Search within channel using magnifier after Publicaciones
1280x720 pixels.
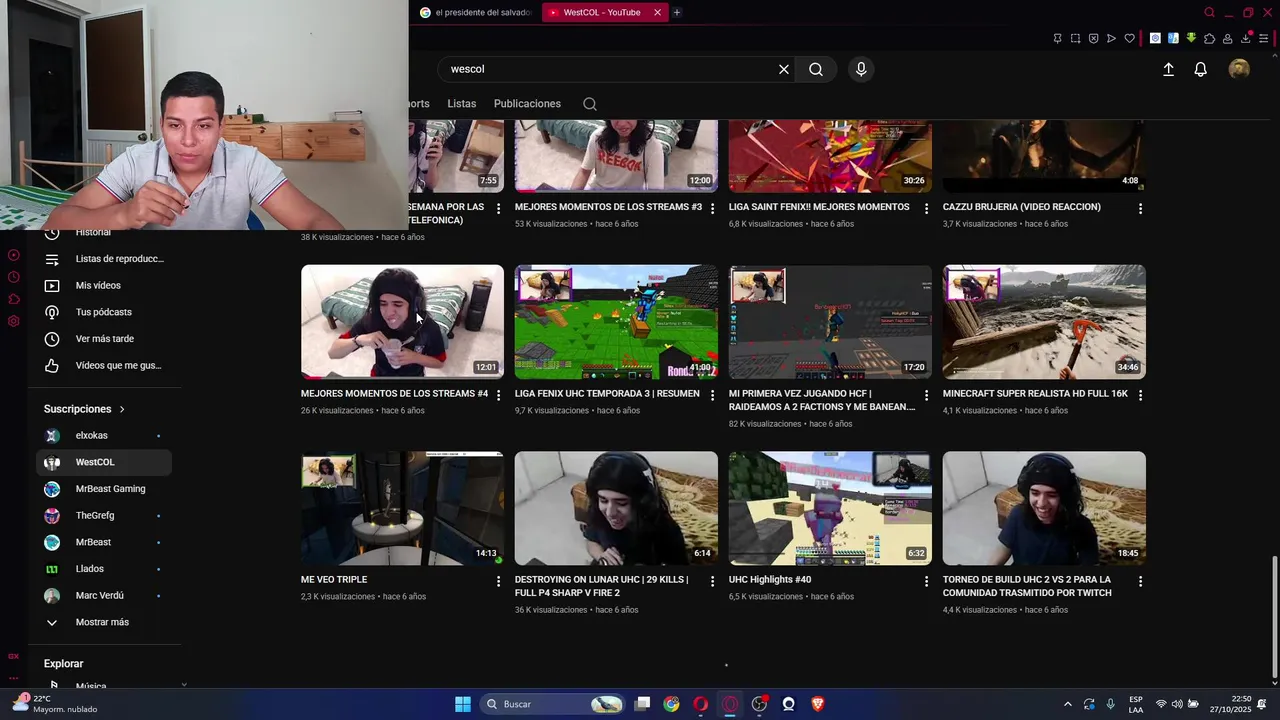pyautogui.click(x=590, y=104)
